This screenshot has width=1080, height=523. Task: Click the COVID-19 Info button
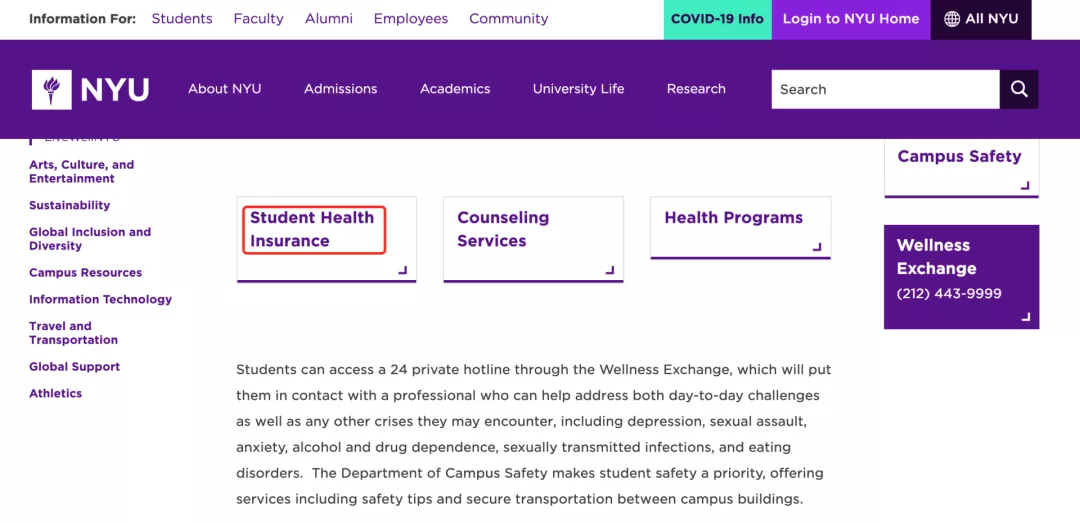coord(717,19)
